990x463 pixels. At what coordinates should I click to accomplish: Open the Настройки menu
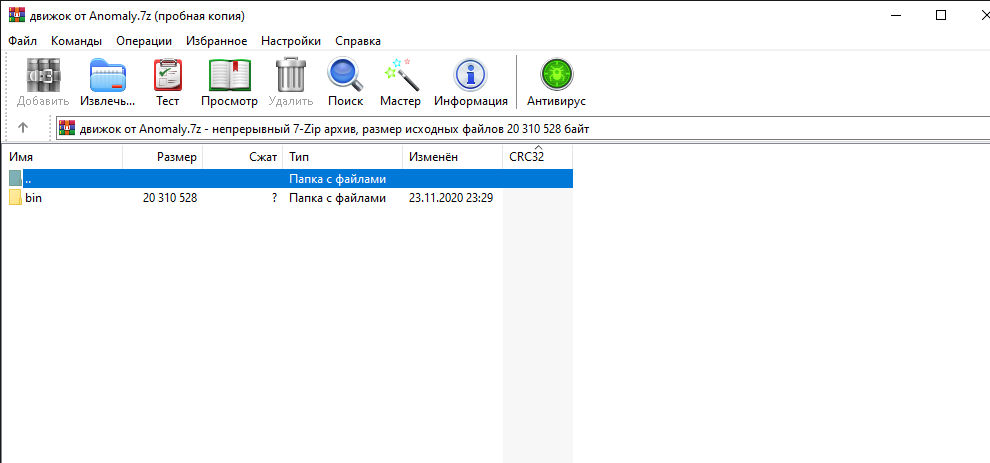point(291,41)
